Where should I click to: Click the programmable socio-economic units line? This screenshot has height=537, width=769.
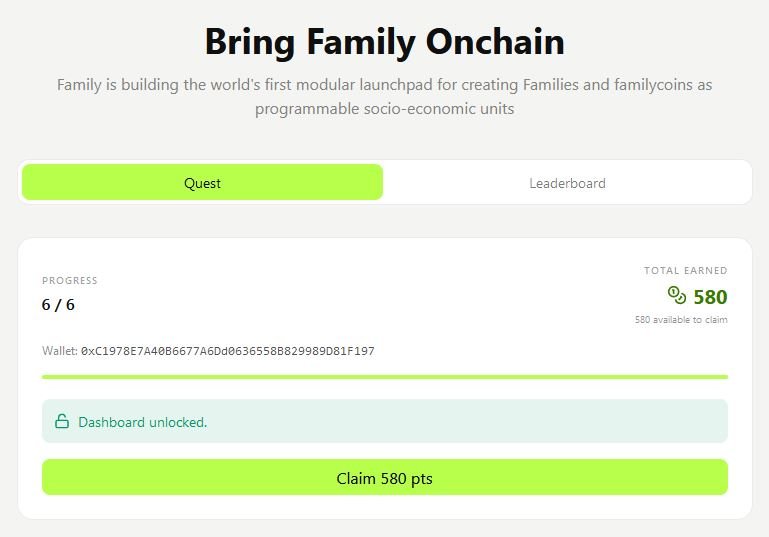(x=384, y=109)
